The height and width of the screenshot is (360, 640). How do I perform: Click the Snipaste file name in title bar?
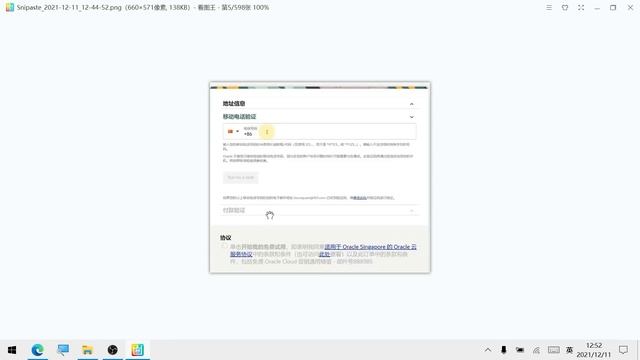69,7
